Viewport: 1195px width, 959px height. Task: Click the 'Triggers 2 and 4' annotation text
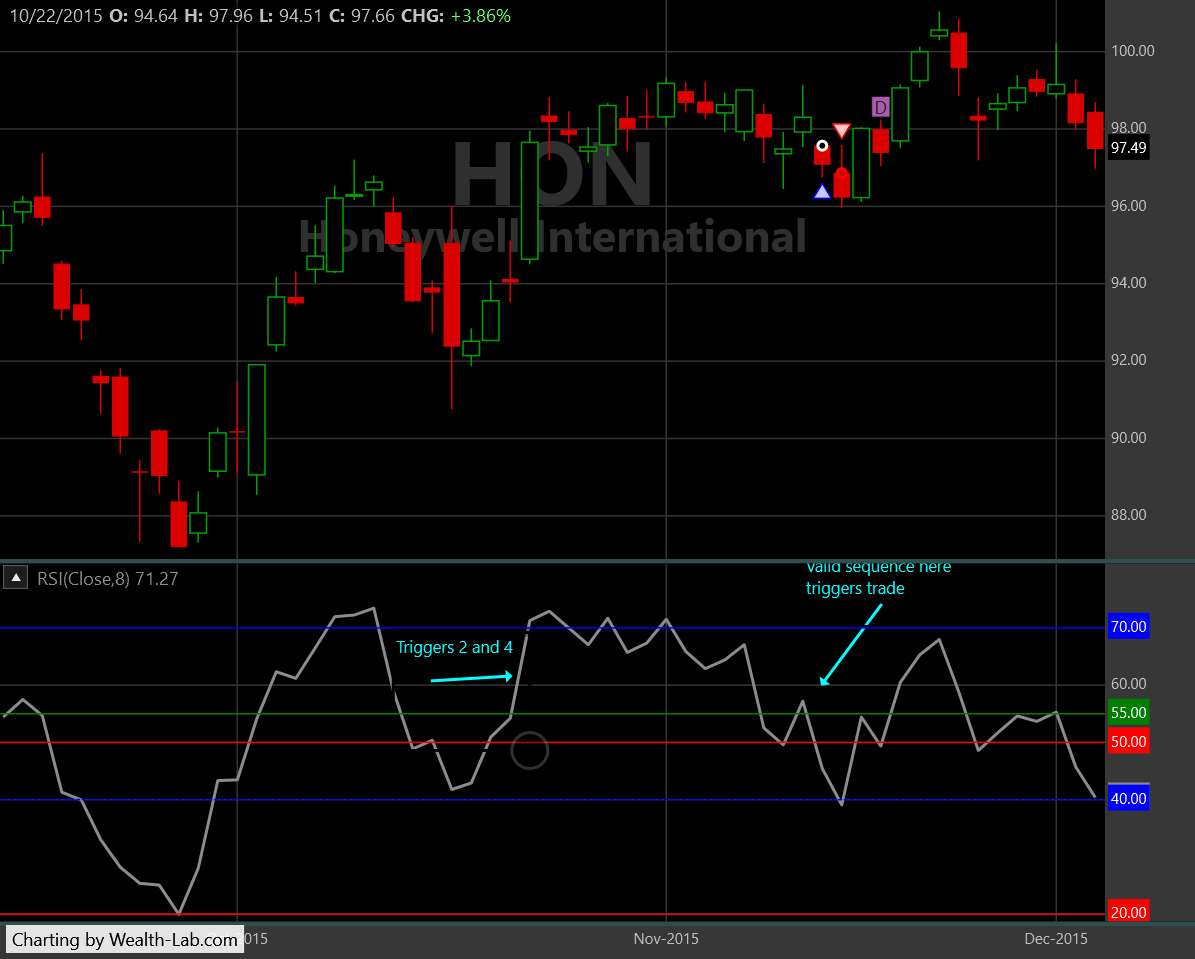[454, 647]
